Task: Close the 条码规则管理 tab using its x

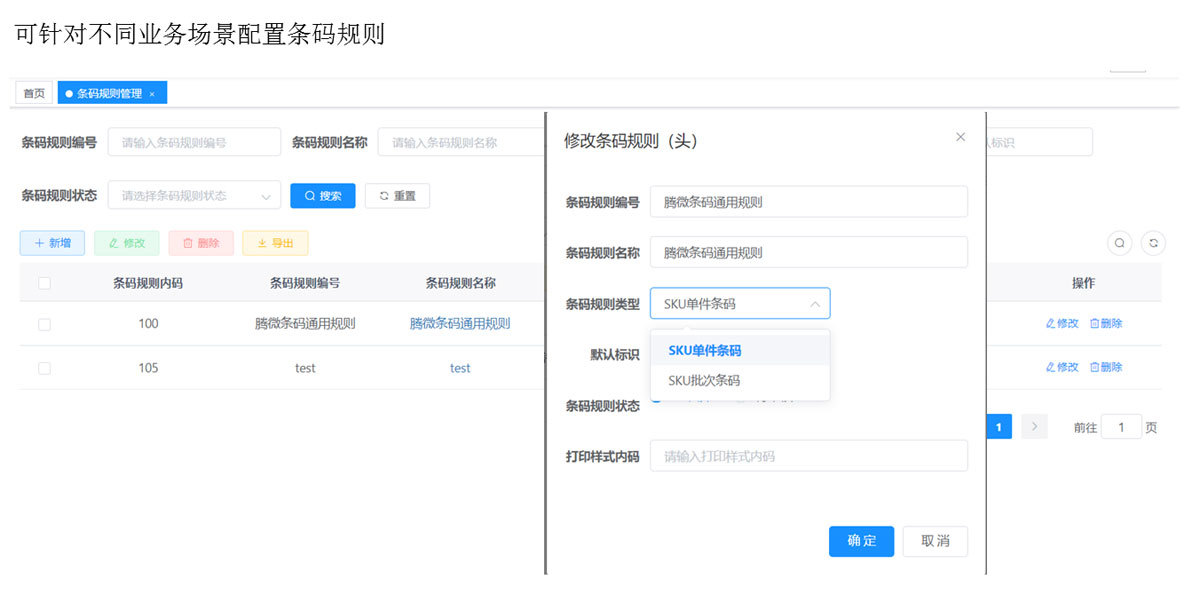Action: pyautogui.click(x=152, y=94)
